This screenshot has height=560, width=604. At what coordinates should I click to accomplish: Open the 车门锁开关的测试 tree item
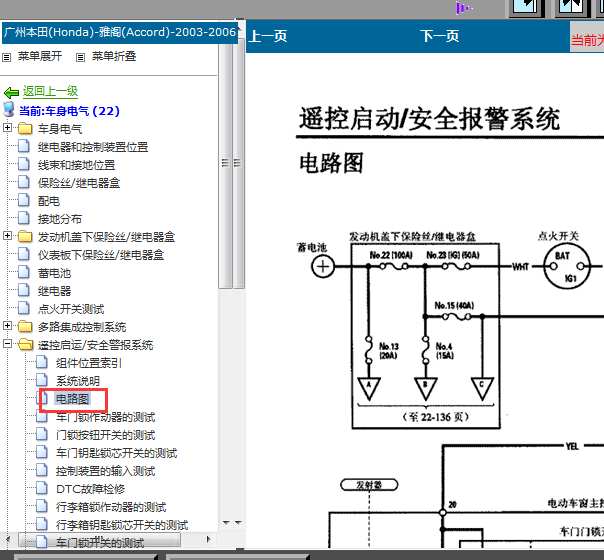100,543
